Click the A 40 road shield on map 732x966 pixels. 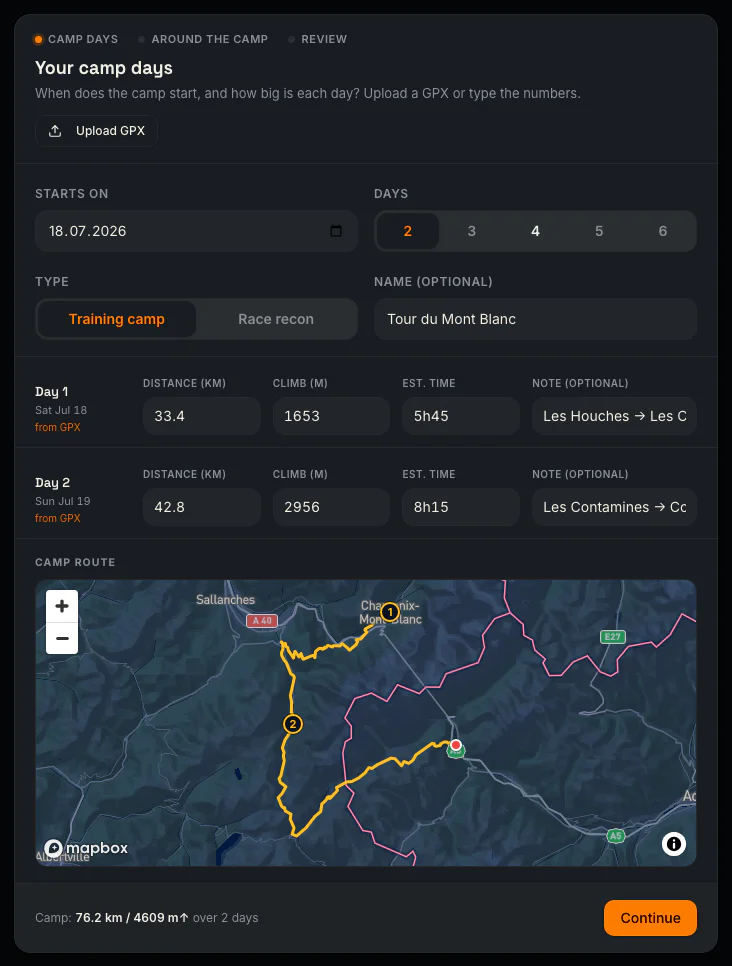pyautogui.click(x=262, y=621)
